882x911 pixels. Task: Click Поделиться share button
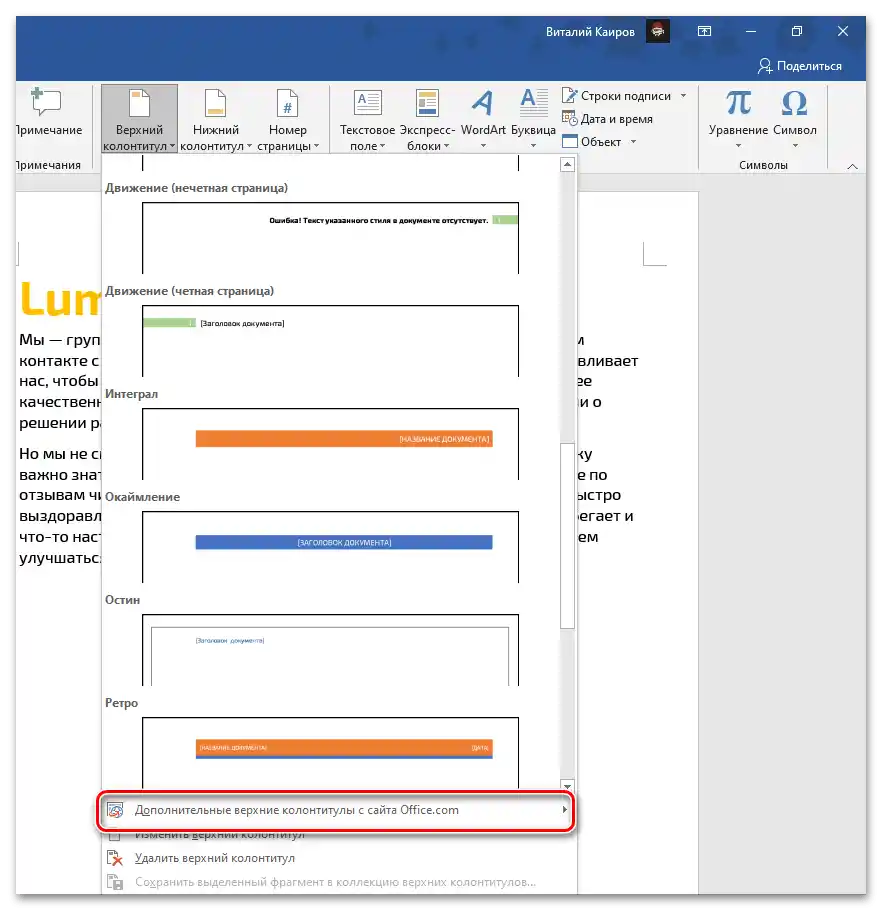pos(799,66)
